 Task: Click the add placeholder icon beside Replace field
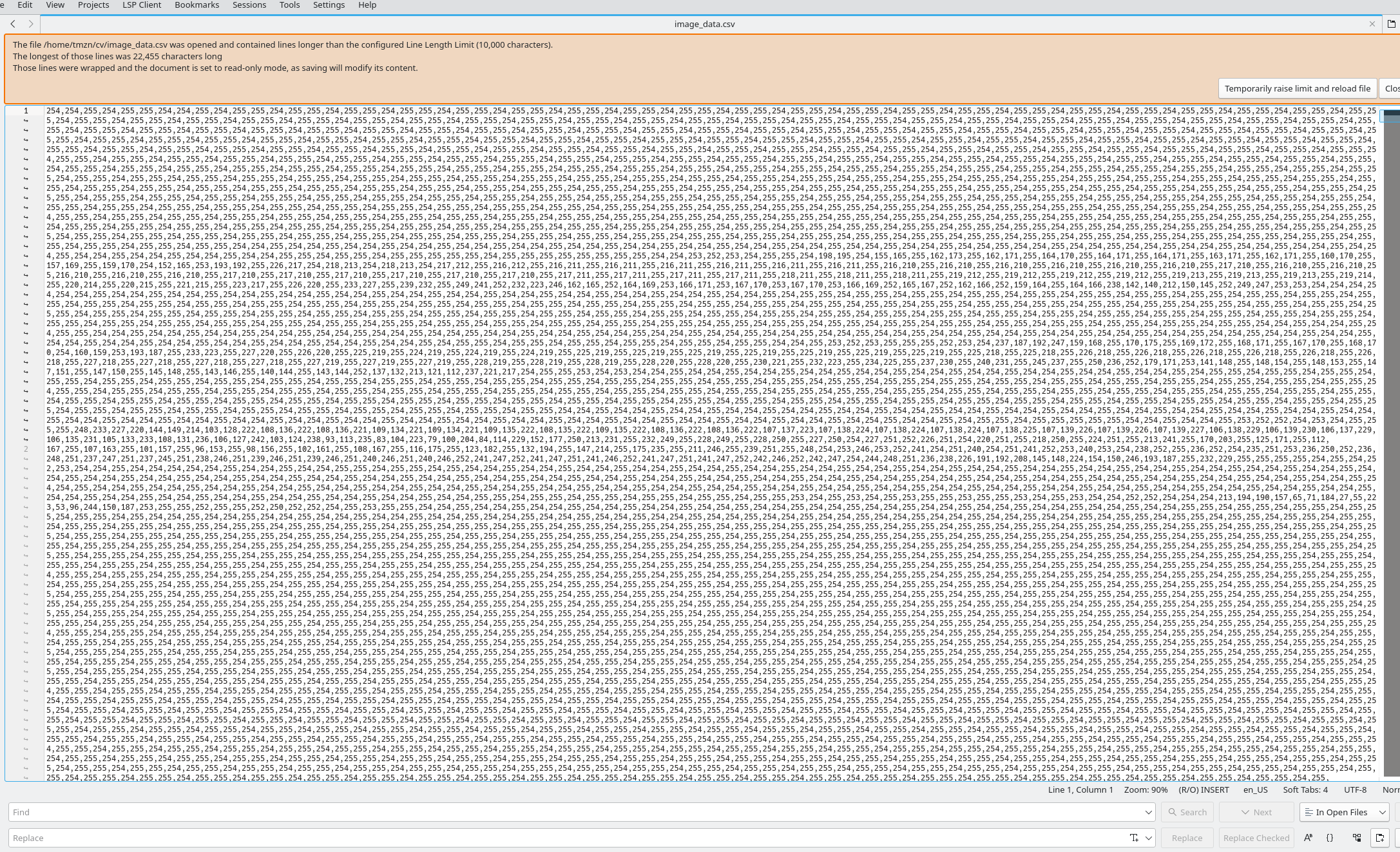pyautogui.click(x=1135, y=838)
